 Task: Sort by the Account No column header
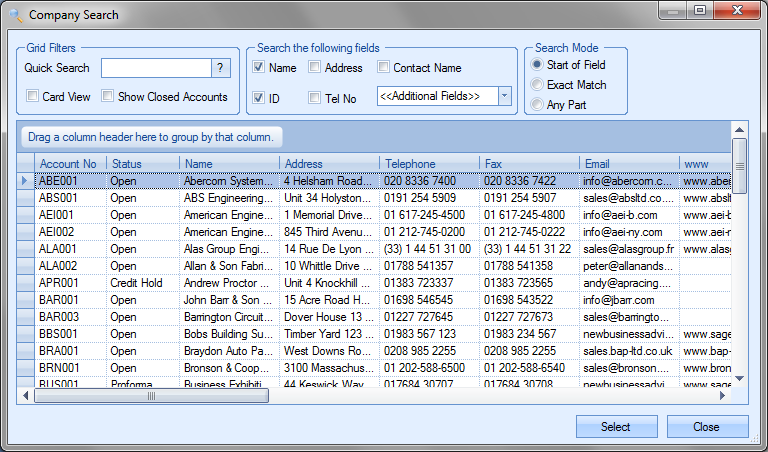pyautogui.click(x=68, y=164)
